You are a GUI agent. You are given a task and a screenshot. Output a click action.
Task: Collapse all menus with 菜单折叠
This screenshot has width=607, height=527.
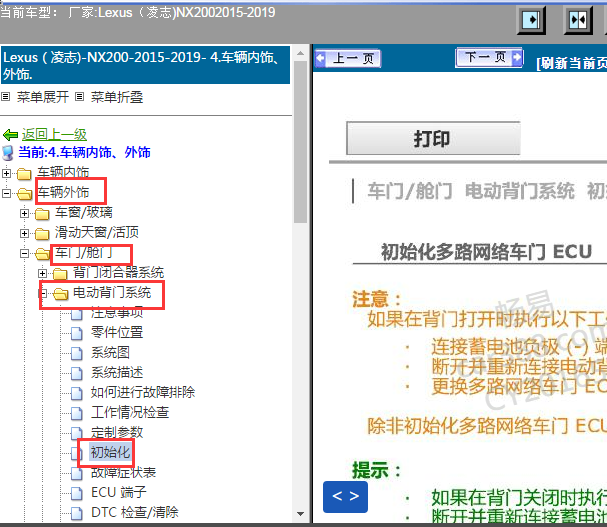pos(117,97)
